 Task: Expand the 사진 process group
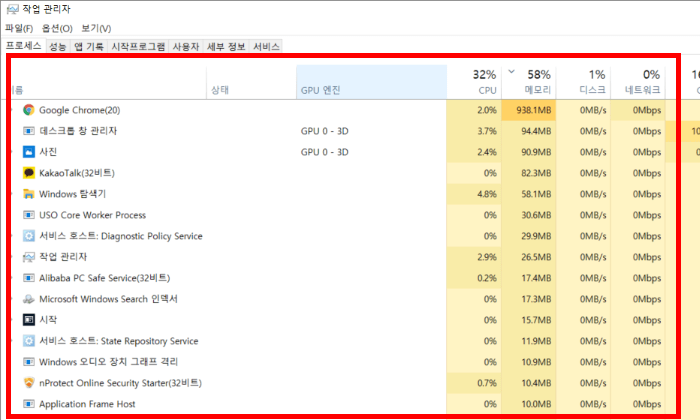pos(12,152)
